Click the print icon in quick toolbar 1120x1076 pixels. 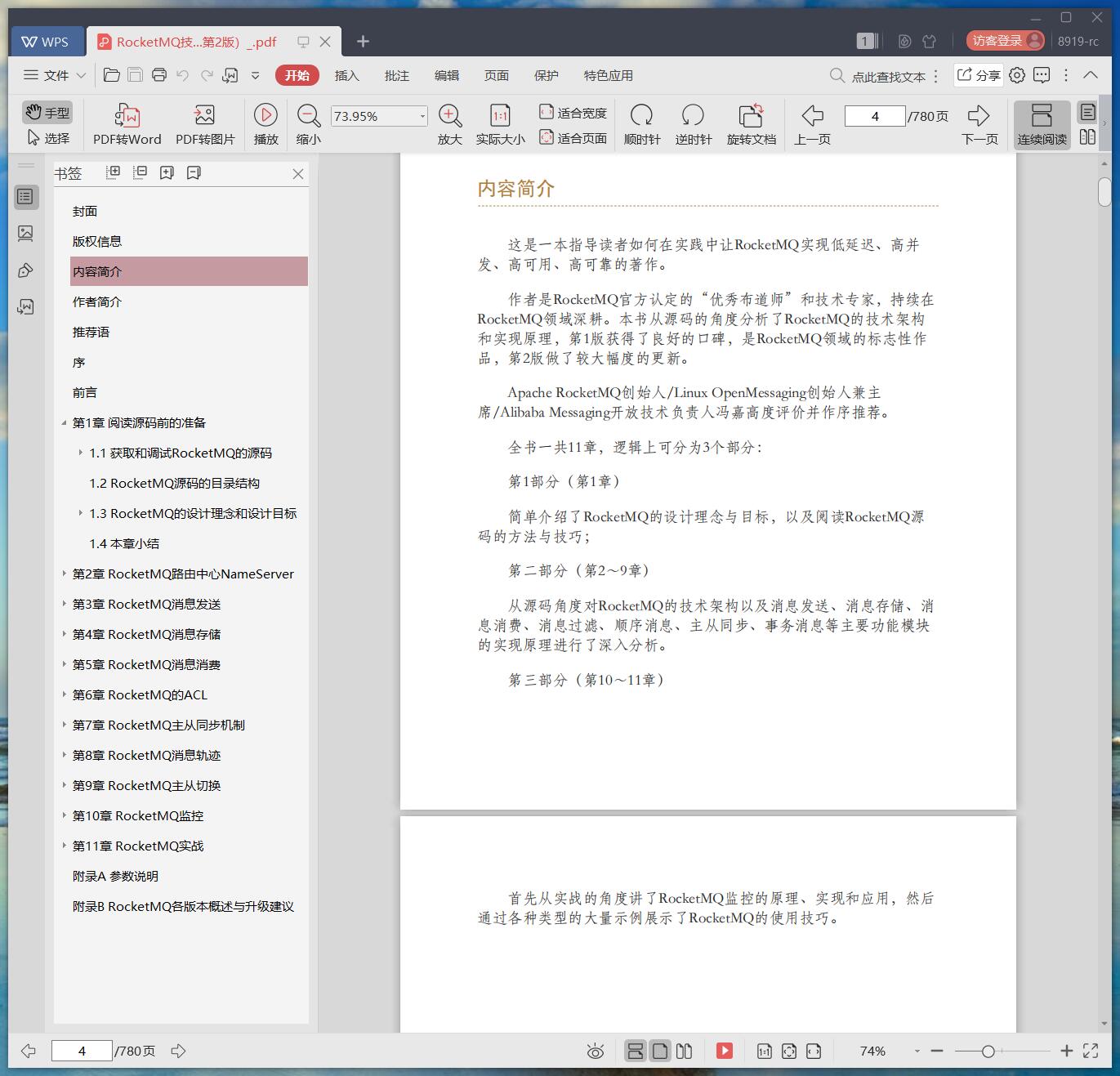pyautogui.click(x=159, y=75)
